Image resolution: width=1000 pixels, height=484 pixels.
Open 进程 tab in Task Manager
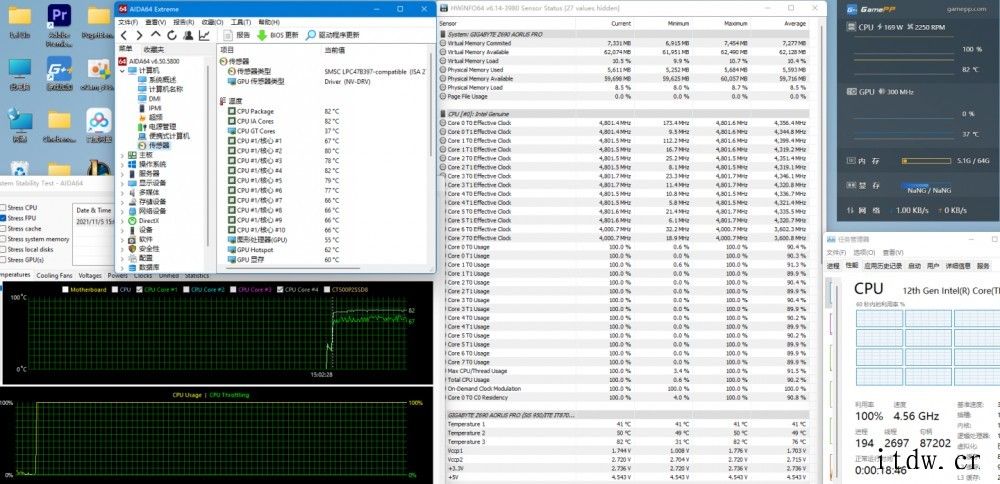click(833, 266)
